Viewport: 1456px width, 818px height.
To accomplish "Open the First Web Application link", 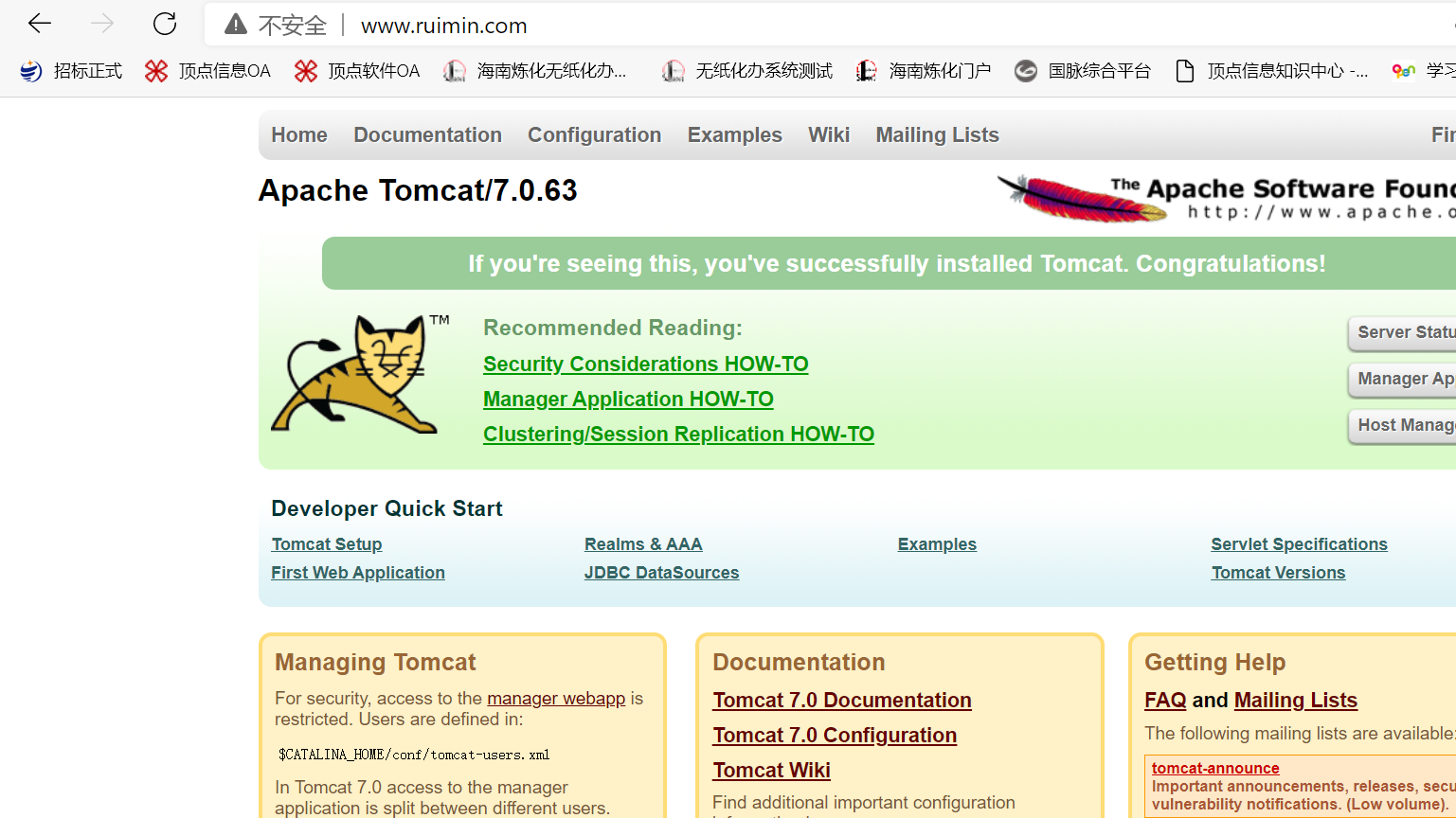I will 358,573.
